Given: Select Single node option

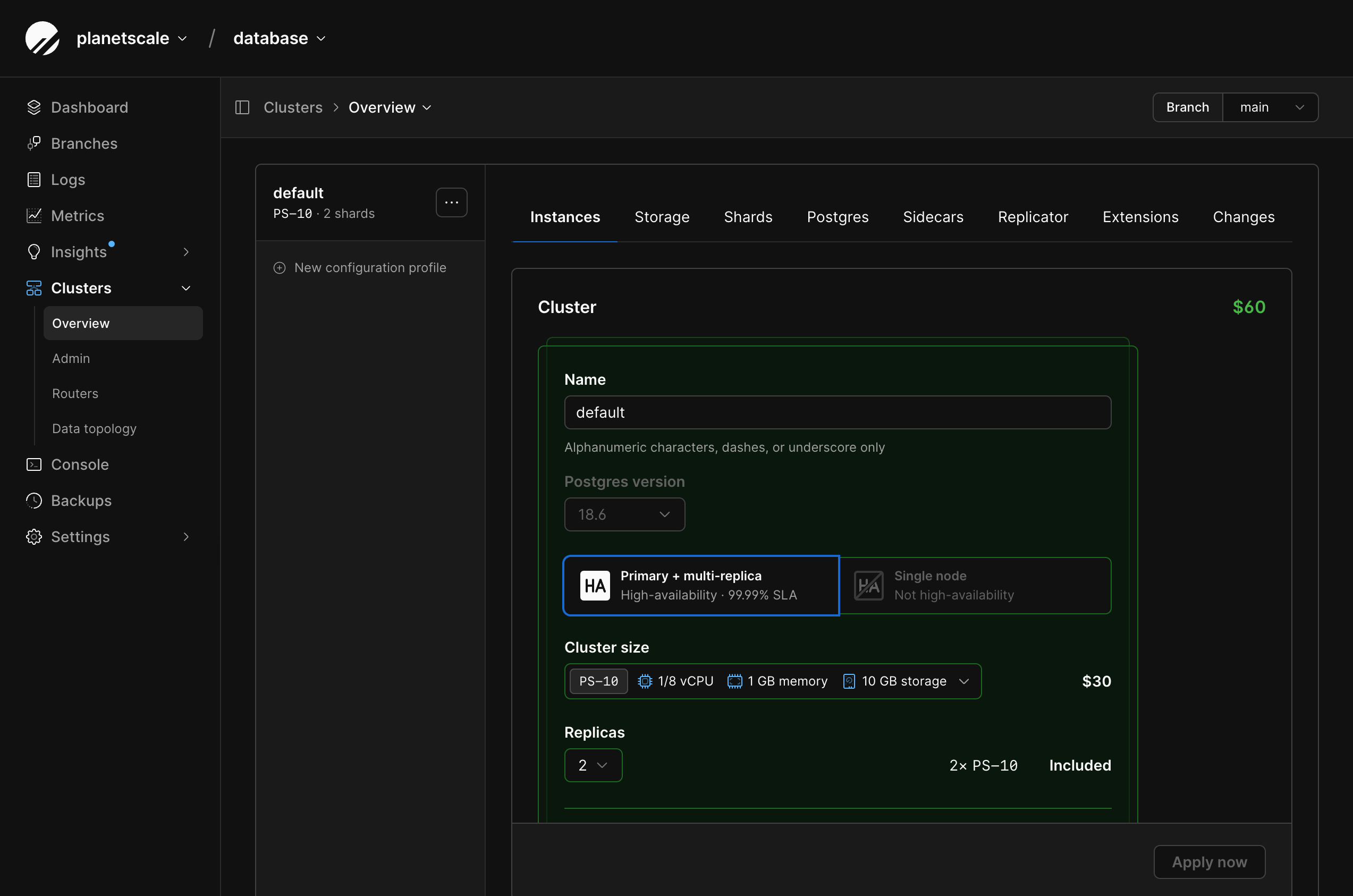Looking at the screenshot, I should 975,586.
